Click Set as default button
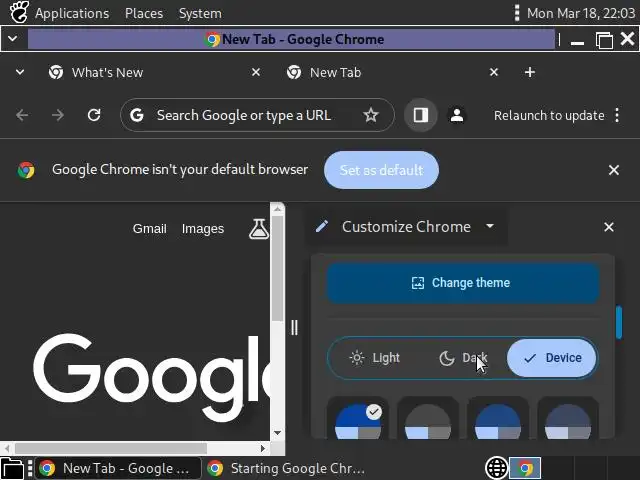The image size is (640, 480). pos(381,170)
